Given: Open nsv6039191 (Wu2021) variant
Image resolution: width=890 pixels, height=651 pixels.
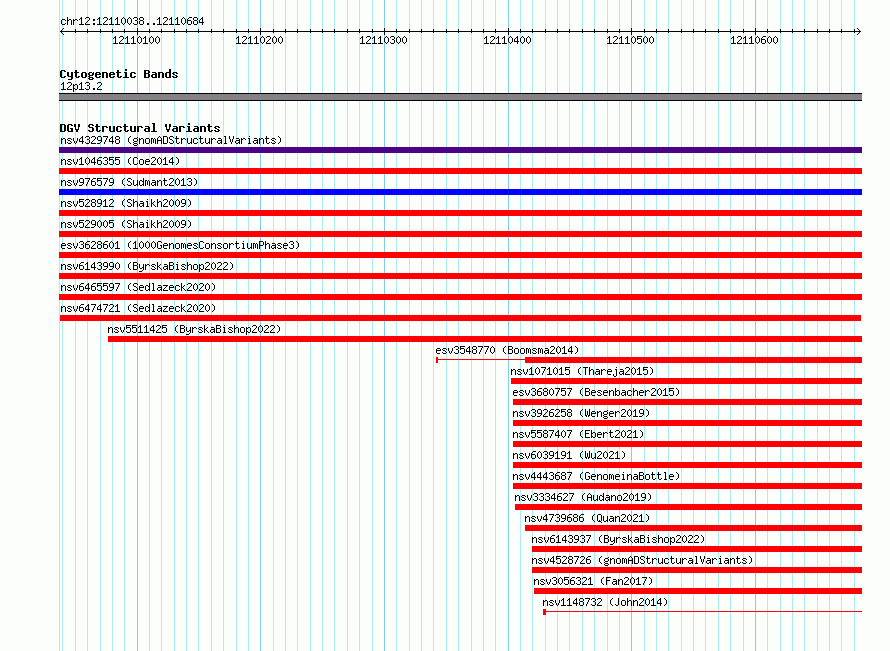Looking at the screenshot, I should click(569, 455).
